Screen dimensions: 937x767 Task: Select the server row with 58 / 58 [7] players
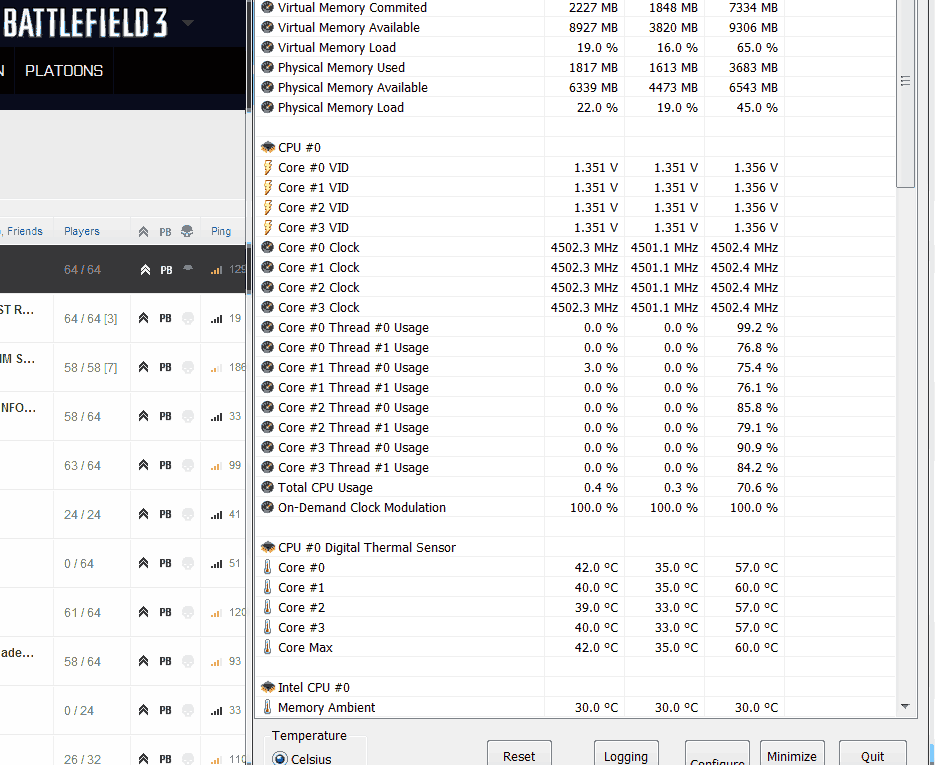click(123, 367)
